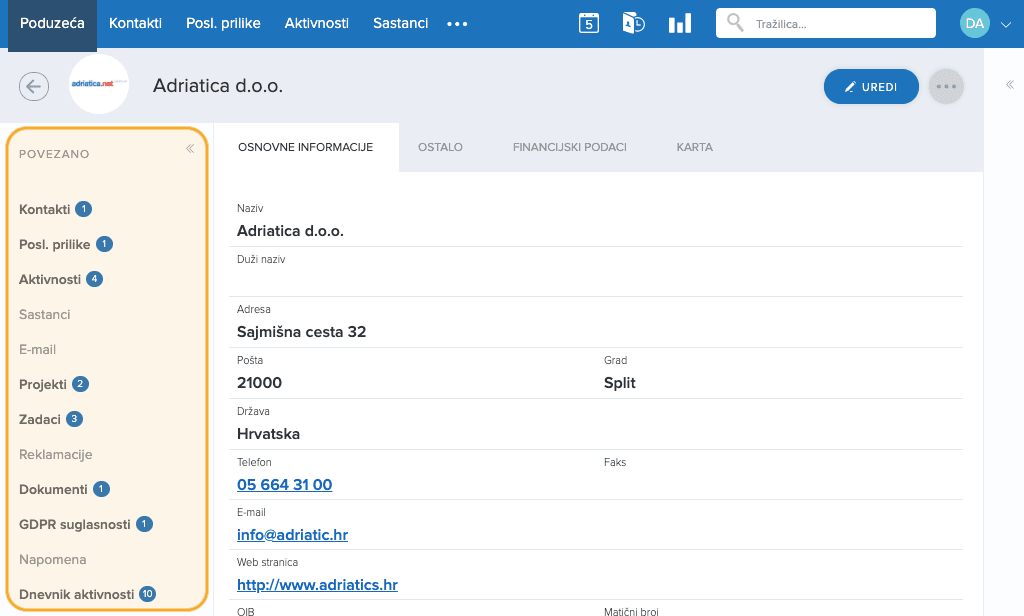Click the postal code 21000
The height and width of the screenshot is (616, 1024).
tap(259, 383)
